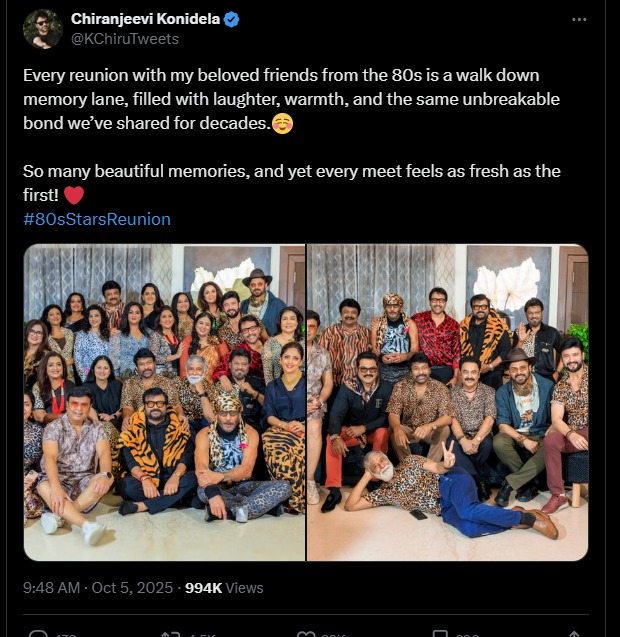The image size is (620, 637).
Task: Open the left group photo
Action: pyautogui.click(x=165, y=402)
